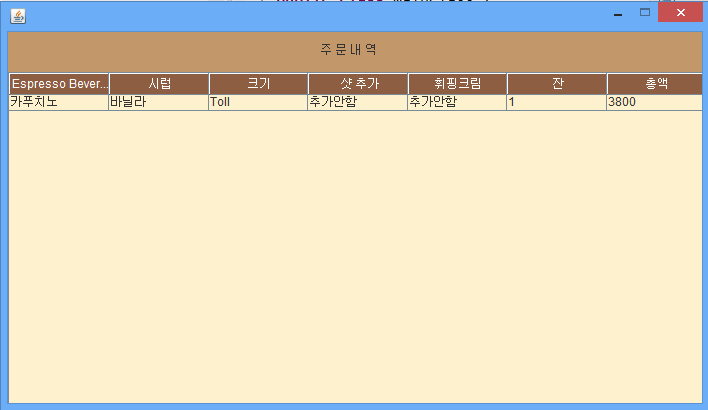The height and width of the screenshot is (410, 708).
Task: Click the 총액 column header
Action: (655, 84)
